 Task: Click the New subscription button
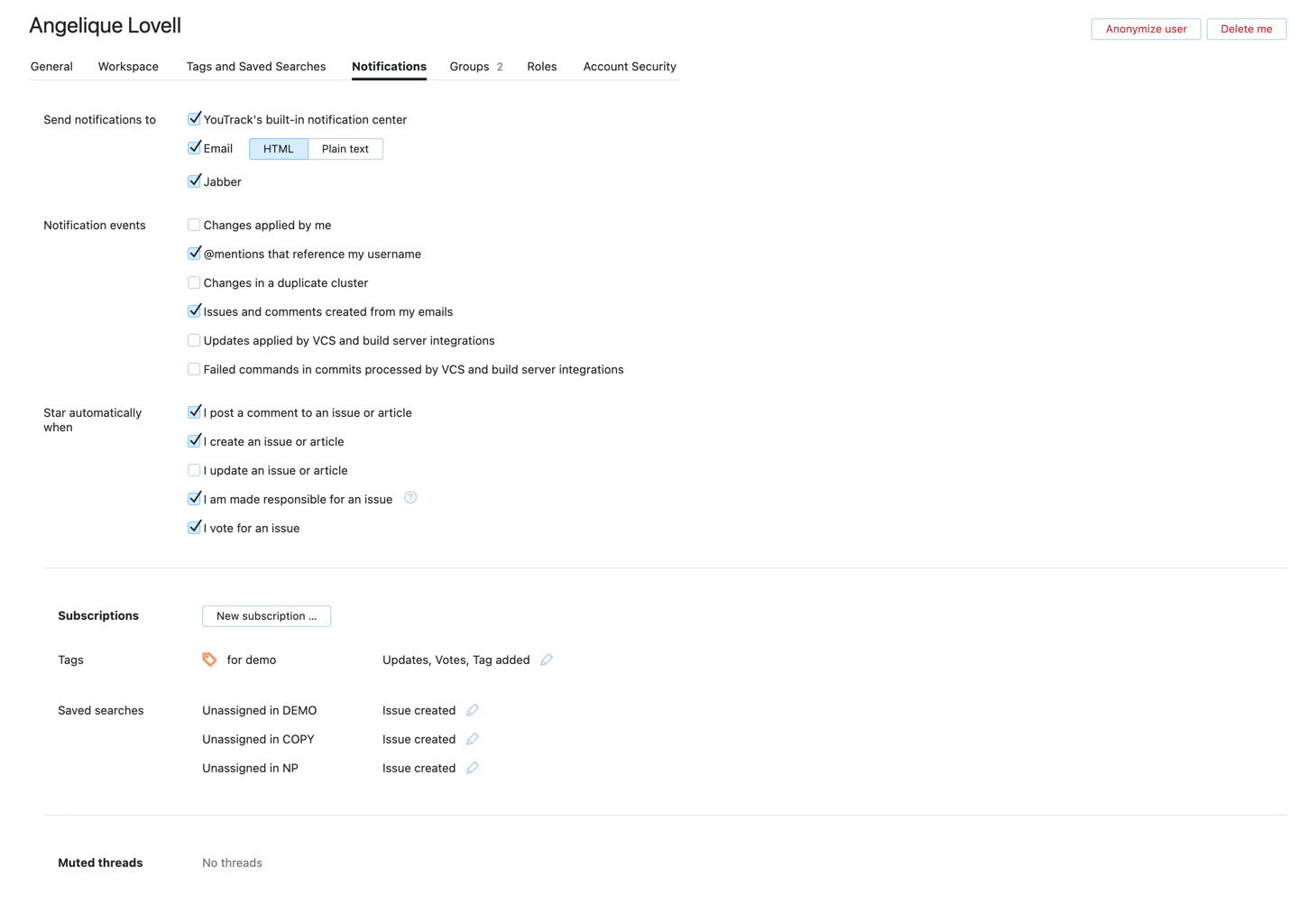click(266, 616)
